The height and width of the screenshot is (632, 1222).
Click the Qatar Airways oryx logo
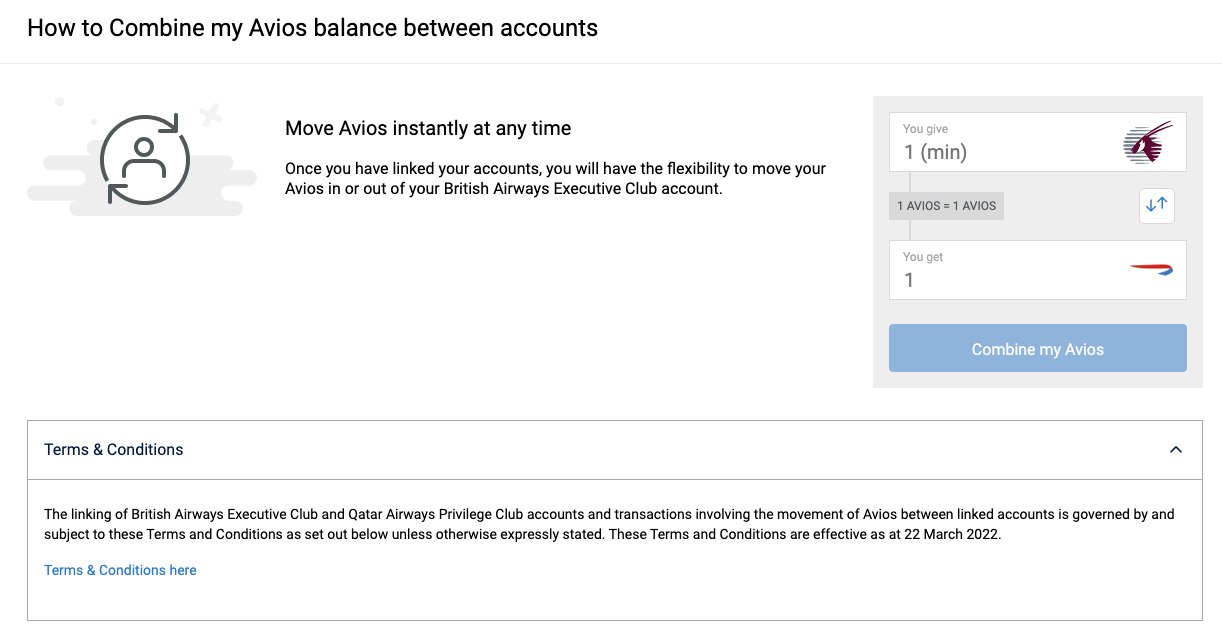click(1147, 142)
